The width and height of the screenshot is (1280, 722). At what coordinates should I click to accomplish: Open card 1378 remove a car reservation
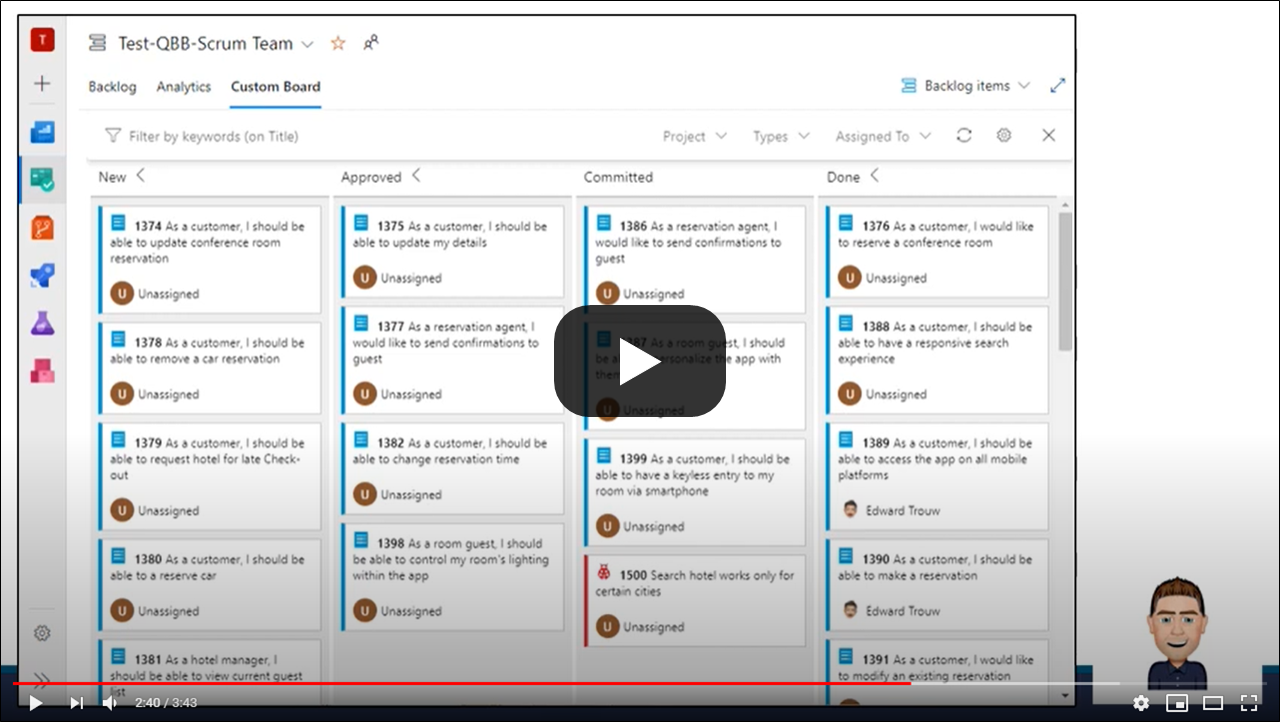coord(210,368)
